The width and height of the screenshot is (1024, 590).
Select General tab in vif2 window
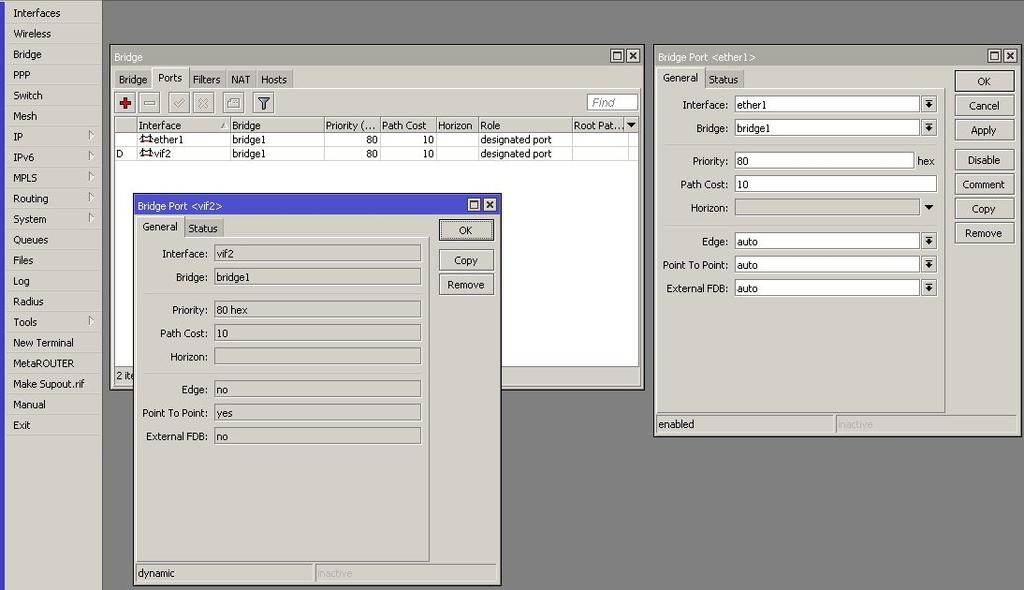159,227
